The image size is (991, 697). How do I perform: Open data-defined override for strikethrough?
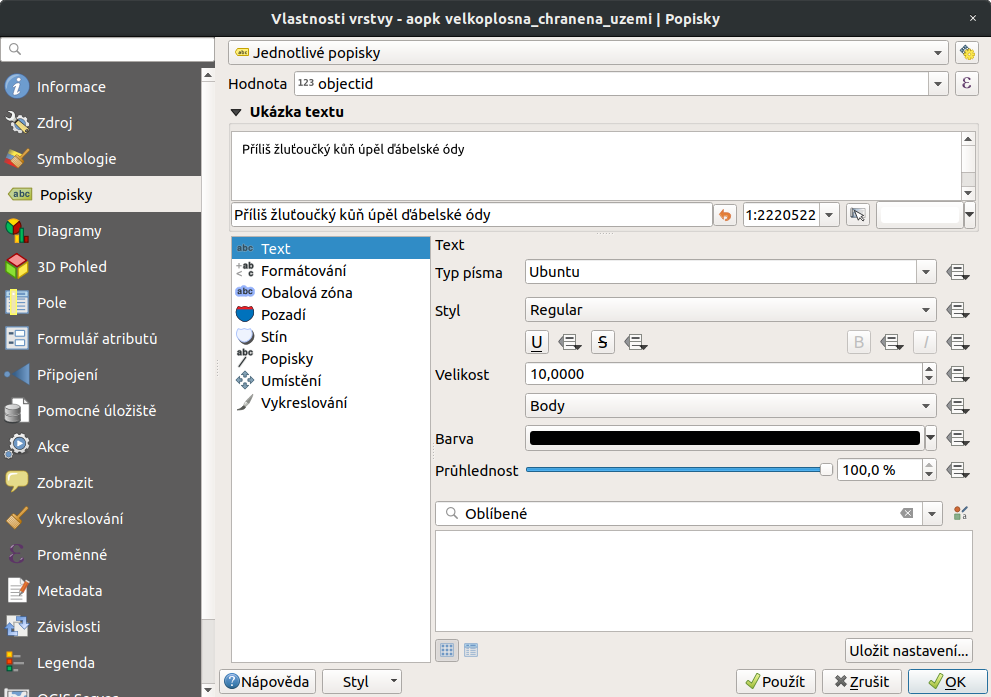(635, 342)
